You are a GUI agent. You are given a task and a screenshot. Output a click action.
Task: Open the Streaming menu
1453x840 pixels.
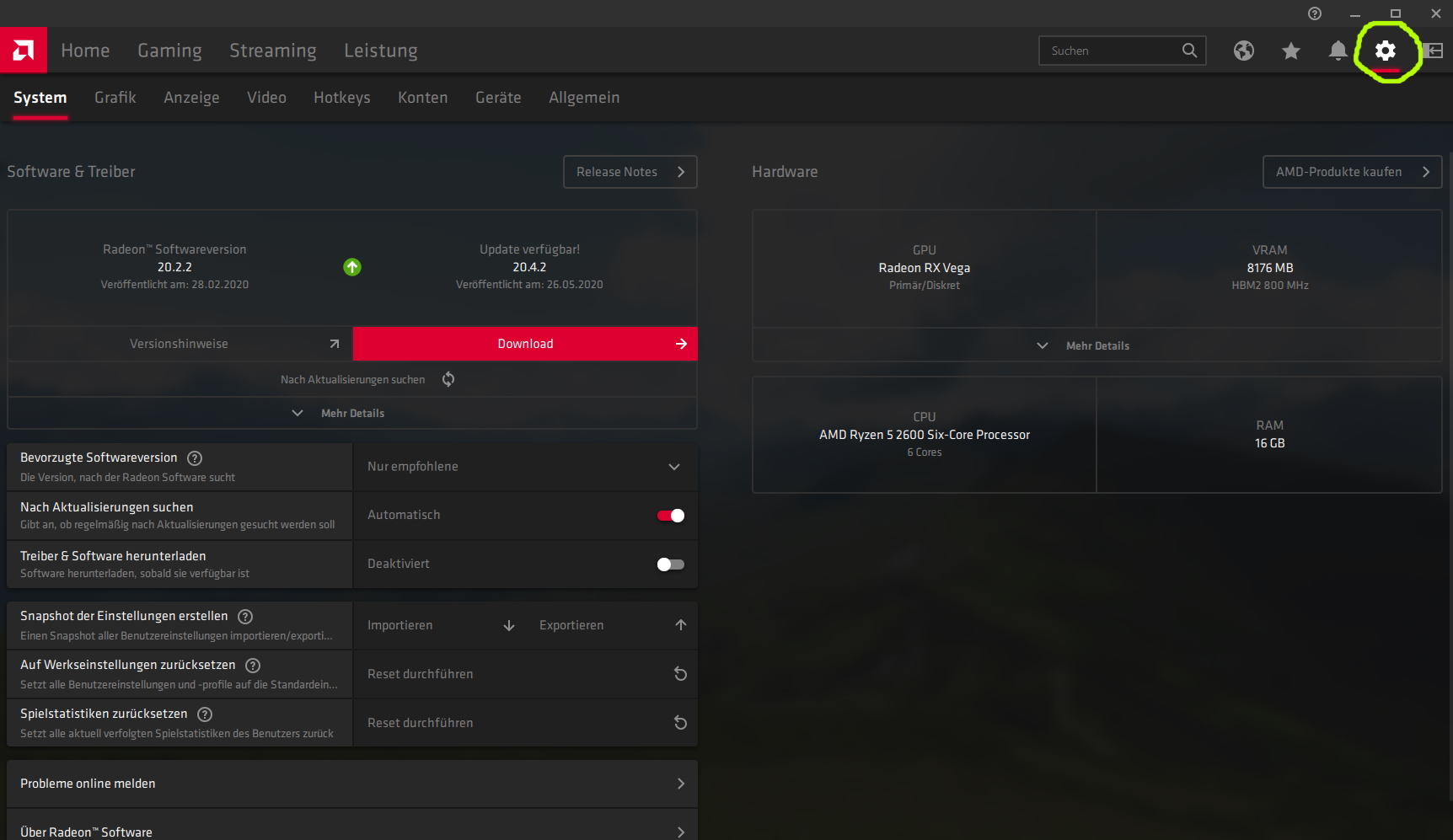pos(273,51)
